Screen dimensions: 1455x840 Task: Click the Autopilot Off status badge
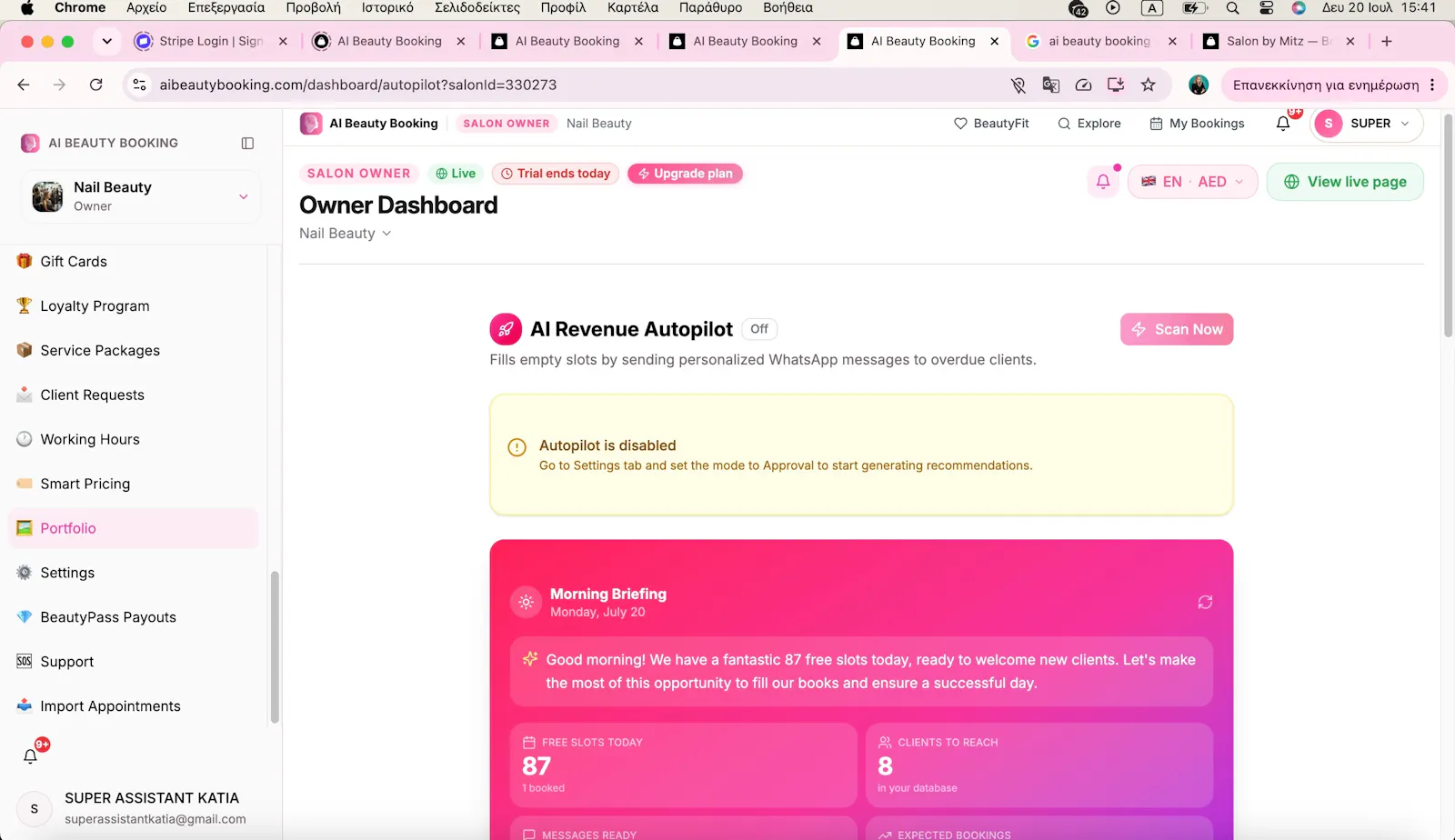point(759,329)
